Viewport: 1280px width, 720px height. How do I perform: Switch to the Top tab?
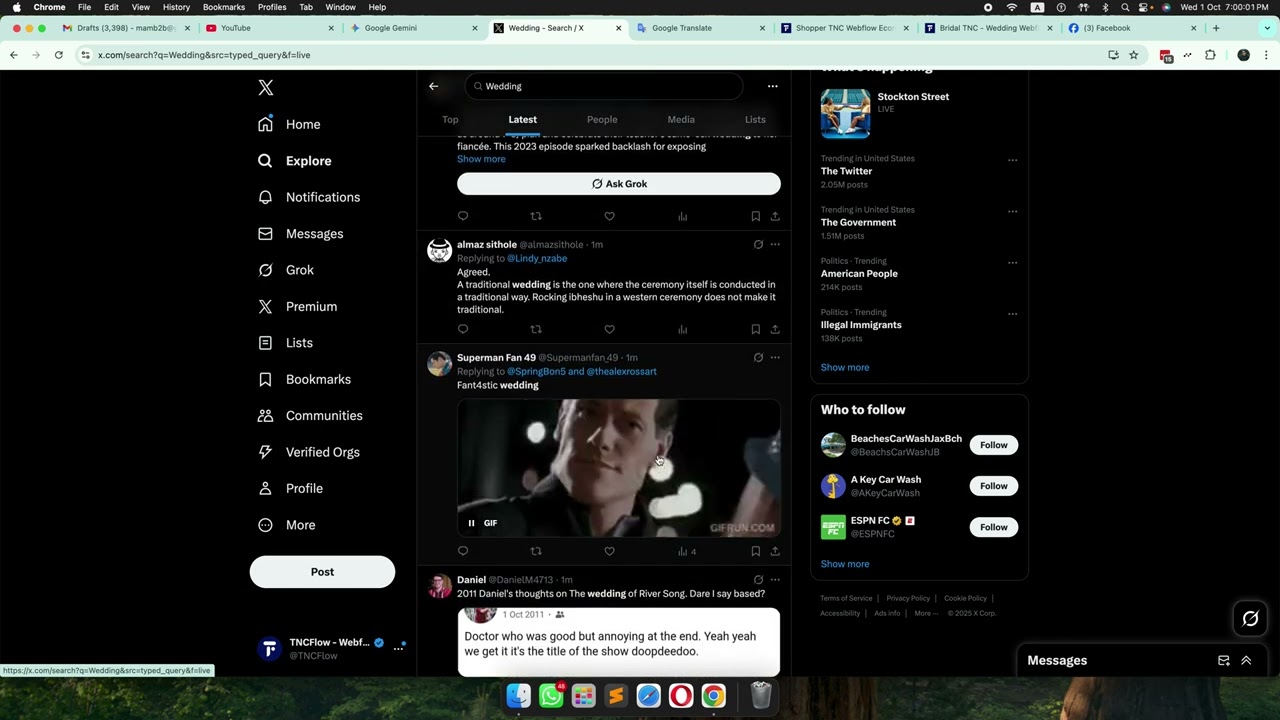450,119
